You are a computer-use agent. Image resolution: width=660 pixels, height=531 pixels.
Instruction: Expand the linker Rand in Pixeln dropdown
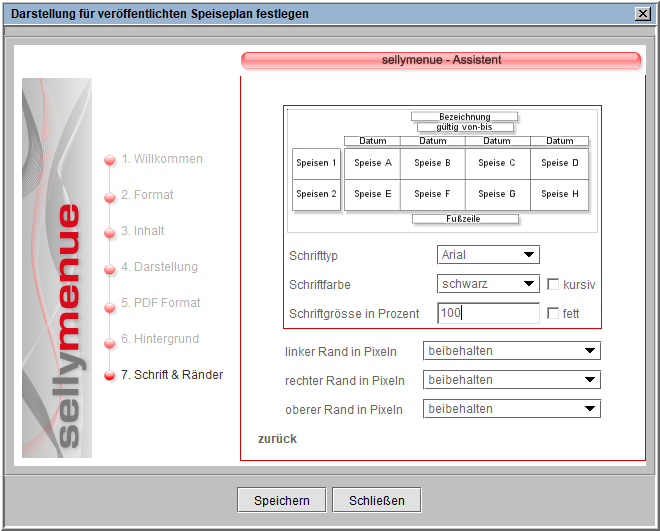(512, 351)
